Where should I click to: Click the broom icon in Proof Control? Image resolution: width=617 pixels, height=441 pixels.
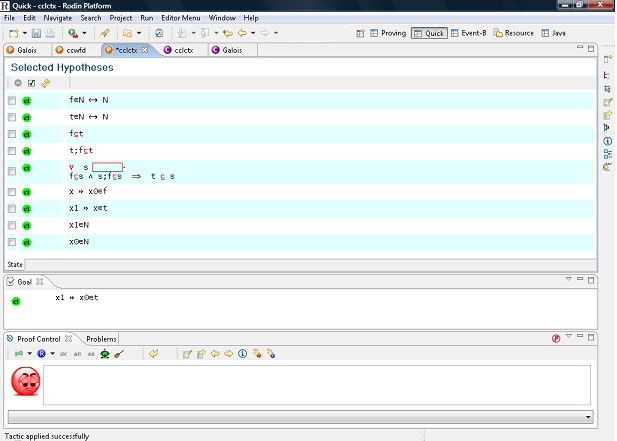click(x=119, y=353)
